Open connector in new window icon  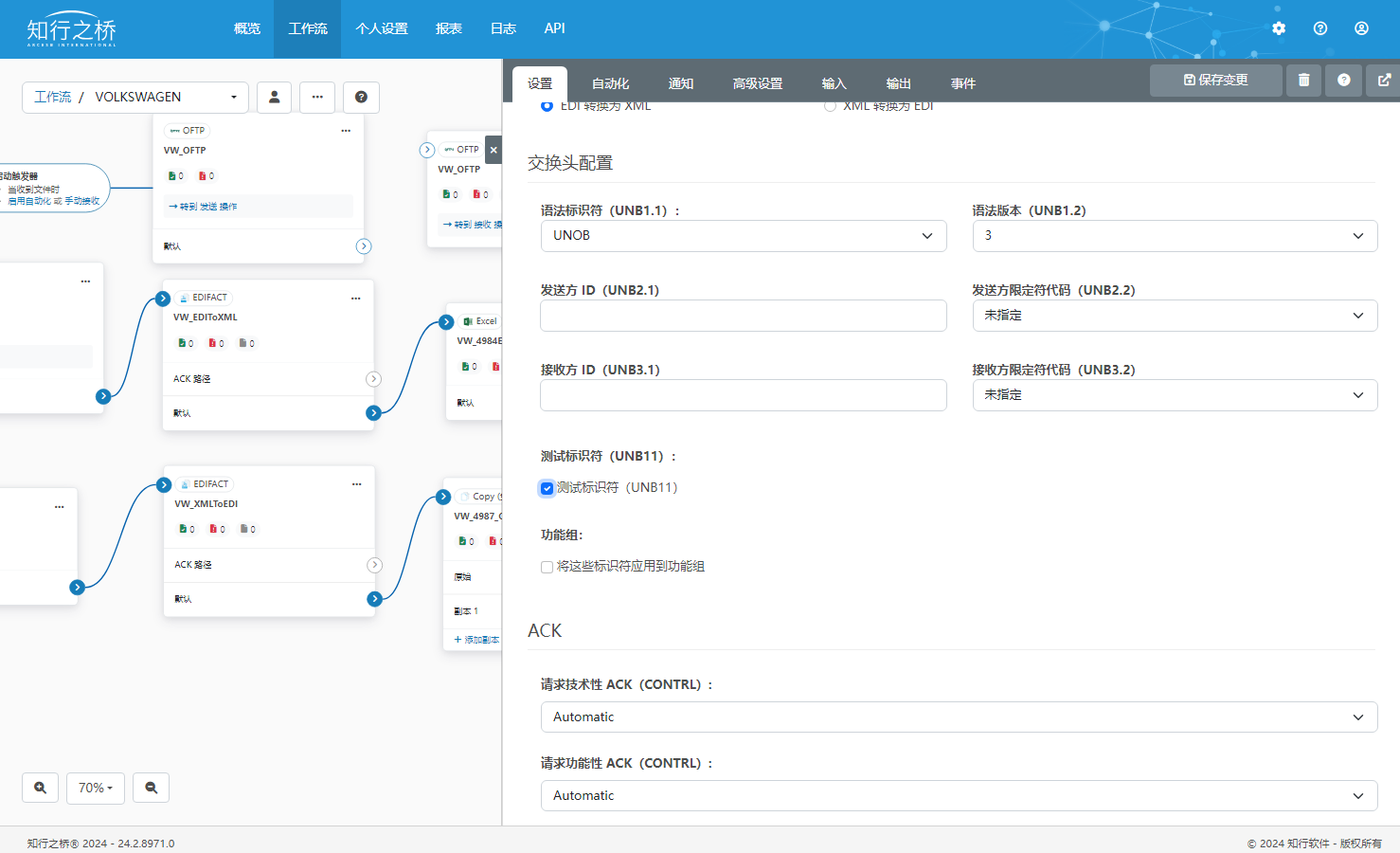click(1384, 81)
